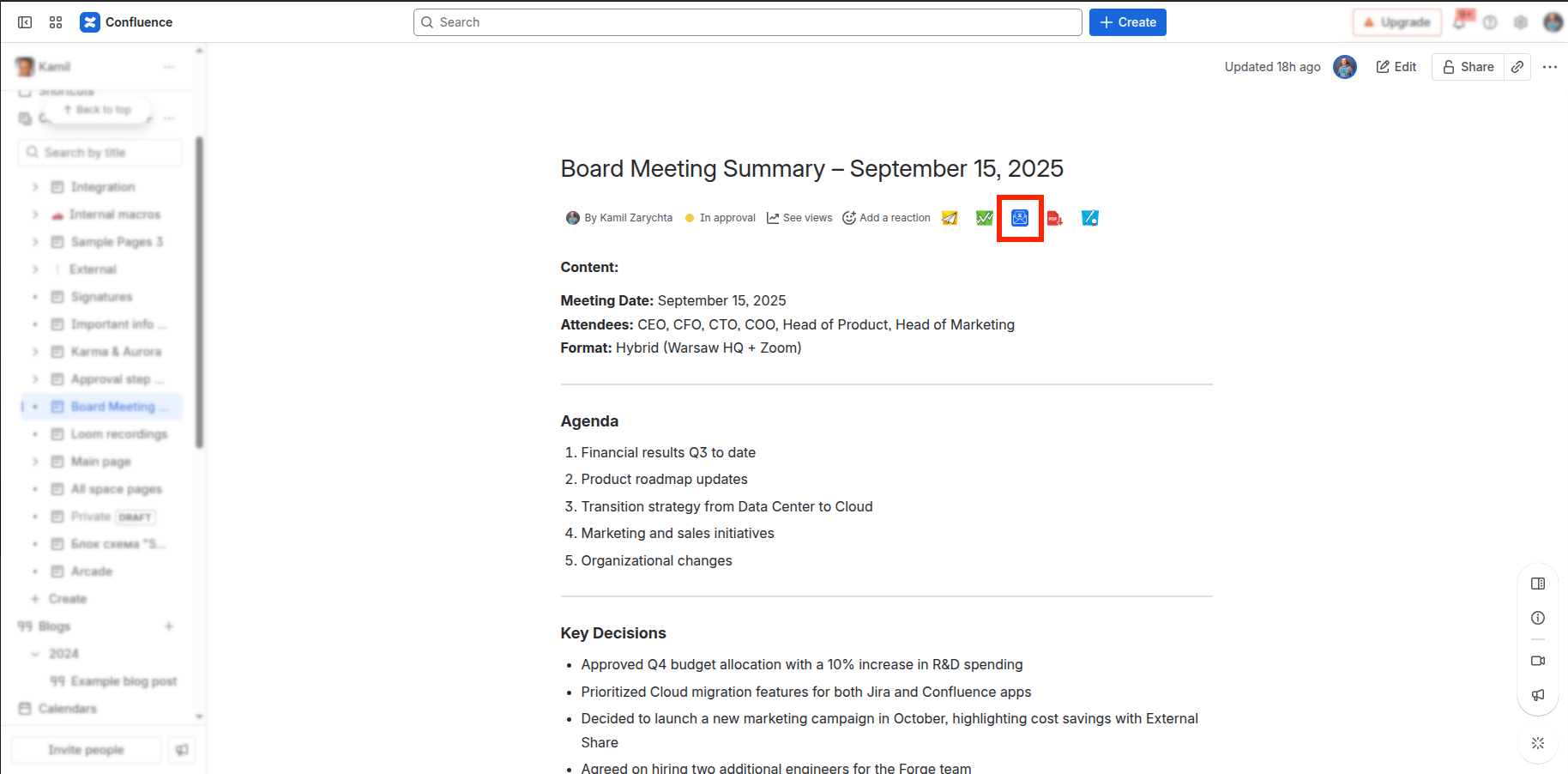Toggle the left sidebar collapse icon

(25, 22)
